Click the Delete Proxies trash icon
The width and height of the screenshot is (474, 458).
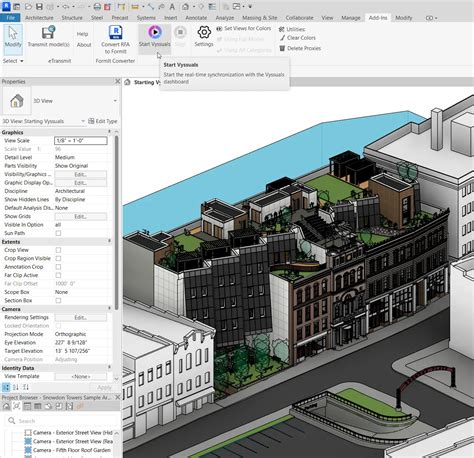pyautogui.click(x=282, y=48)
